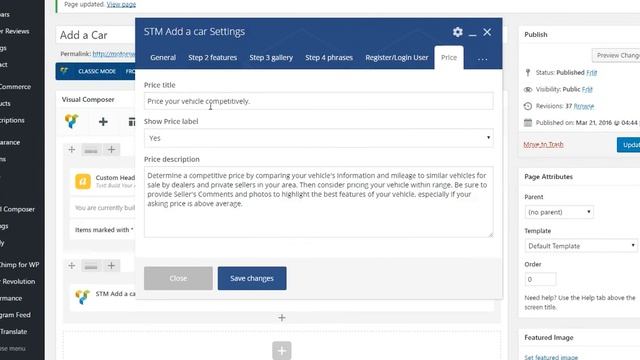The height and width of the screenshot is (360, 640).
Task: Click the Save changes button
Action: click(252, 278)
